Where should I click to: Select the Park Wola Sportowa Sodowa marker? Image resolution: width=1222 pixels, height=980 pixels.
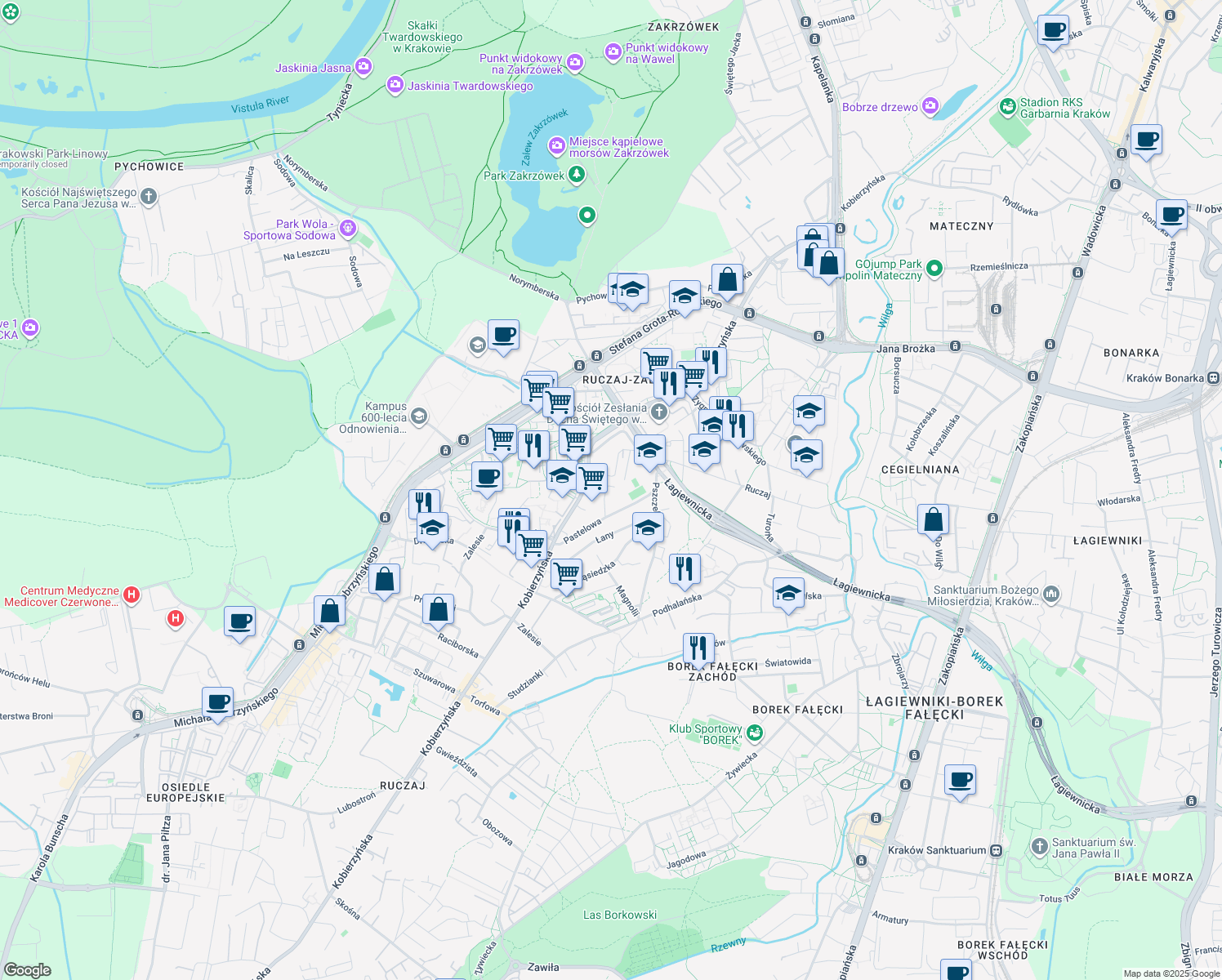pos(348,228)
